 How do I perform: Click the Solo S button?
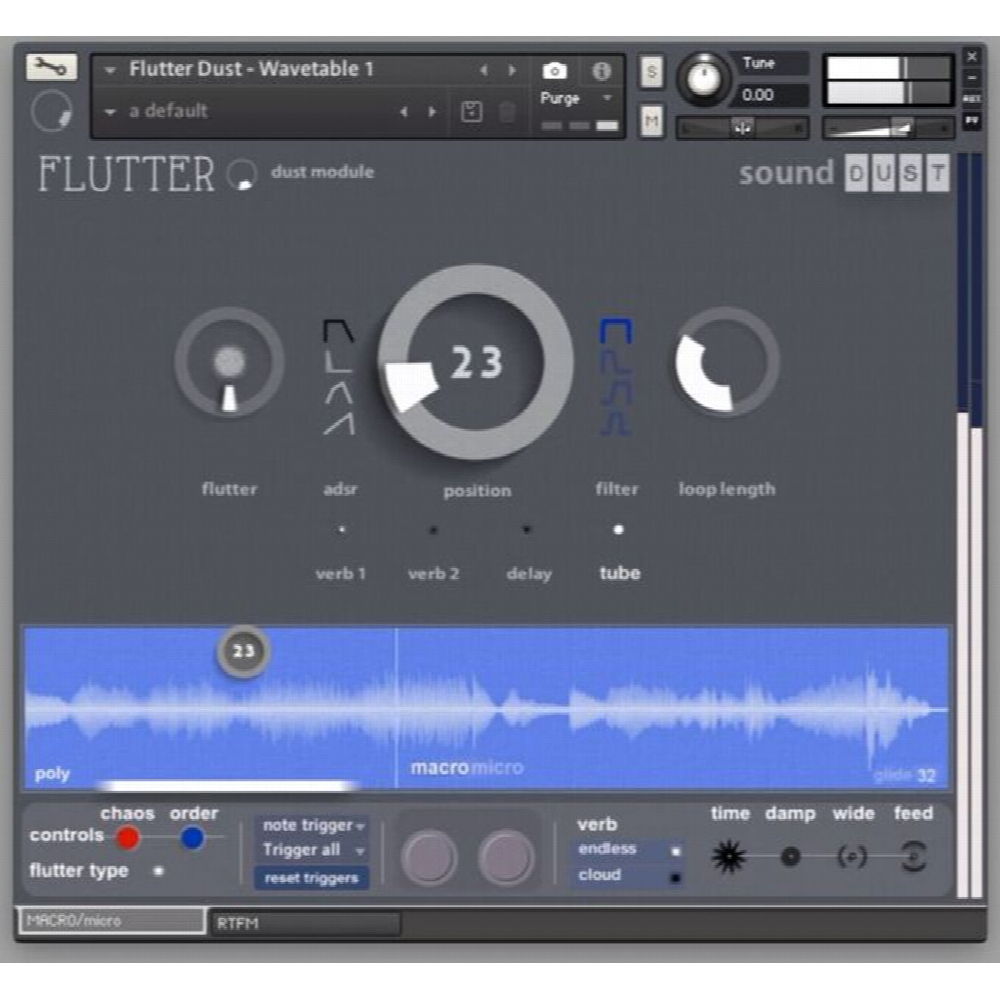(652, 72)
